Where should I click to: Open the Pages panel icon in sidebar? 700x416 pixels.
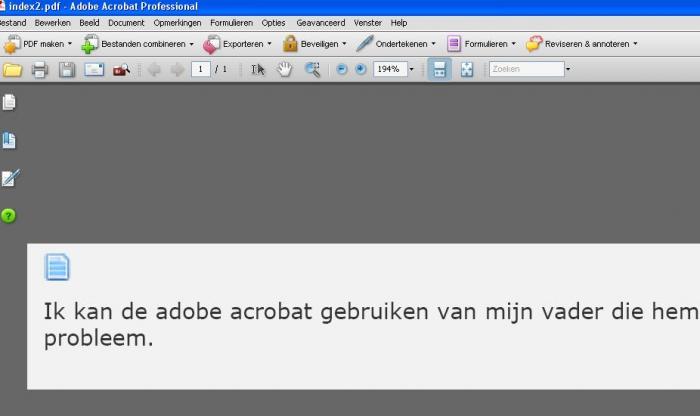tap(9, 102)
